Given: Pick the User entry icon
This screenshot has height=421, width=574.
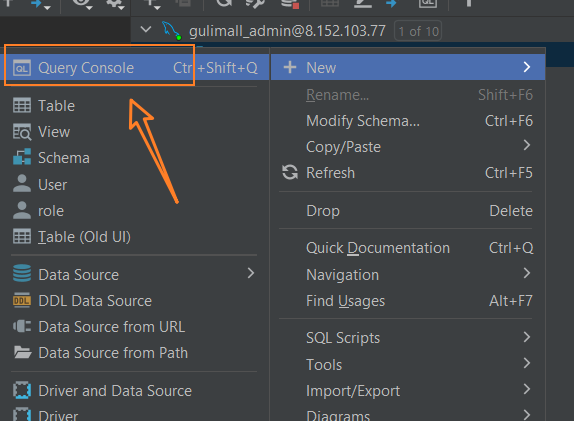Looking at the screenshot, I should click(x=22, y=184).
